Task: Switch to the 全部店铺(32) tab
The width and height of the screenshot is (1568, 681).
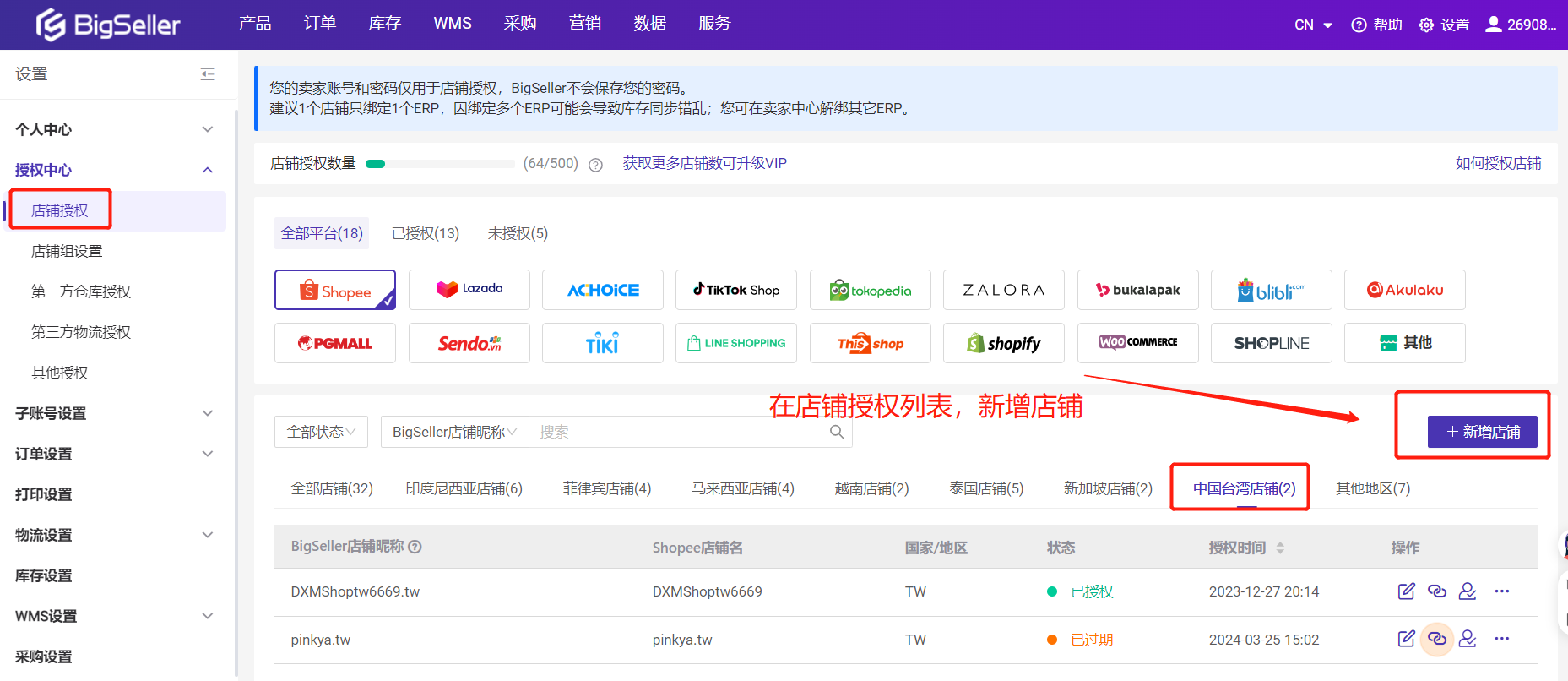Action: [332, 488]
